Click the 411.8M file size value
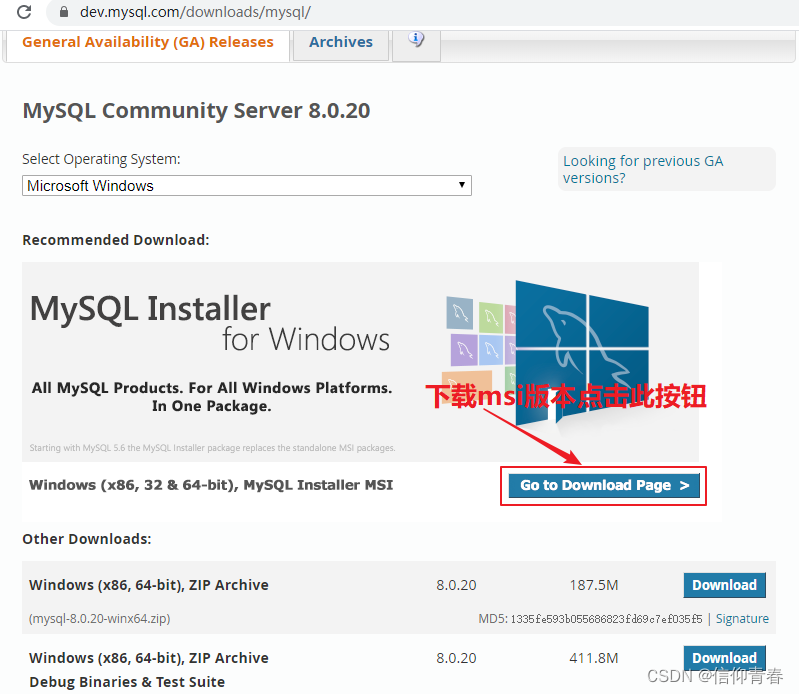 pos(594,658)
